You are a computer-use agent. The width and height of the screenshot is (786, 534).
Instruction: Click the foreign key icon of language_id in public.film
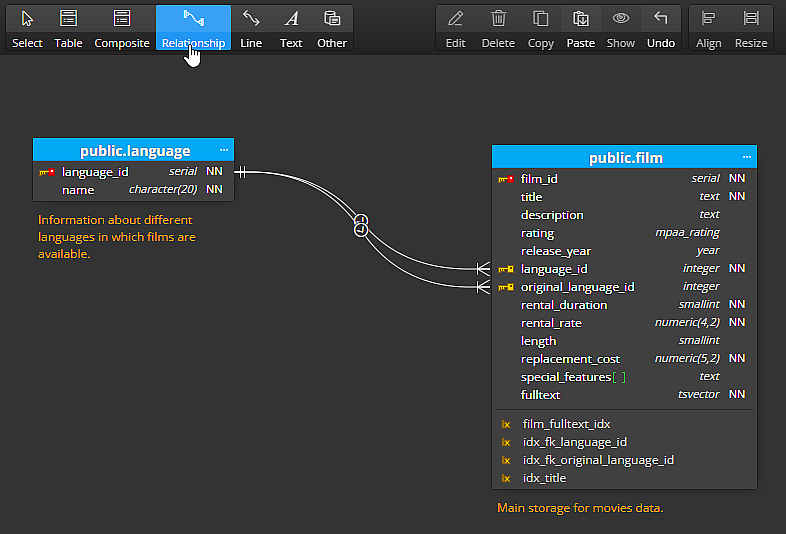(506, 269)
